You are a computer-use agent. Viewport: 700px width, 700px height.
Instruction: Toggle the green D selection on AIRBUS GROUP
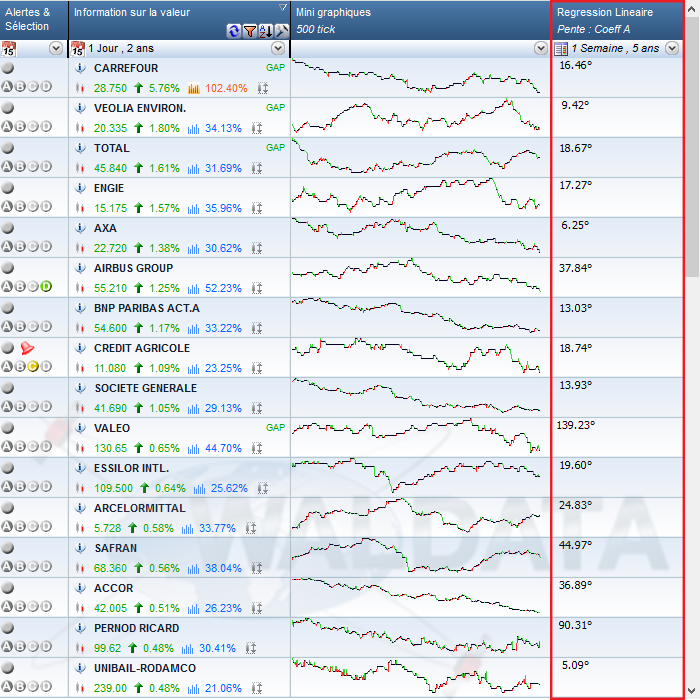(x=46, y=286)
